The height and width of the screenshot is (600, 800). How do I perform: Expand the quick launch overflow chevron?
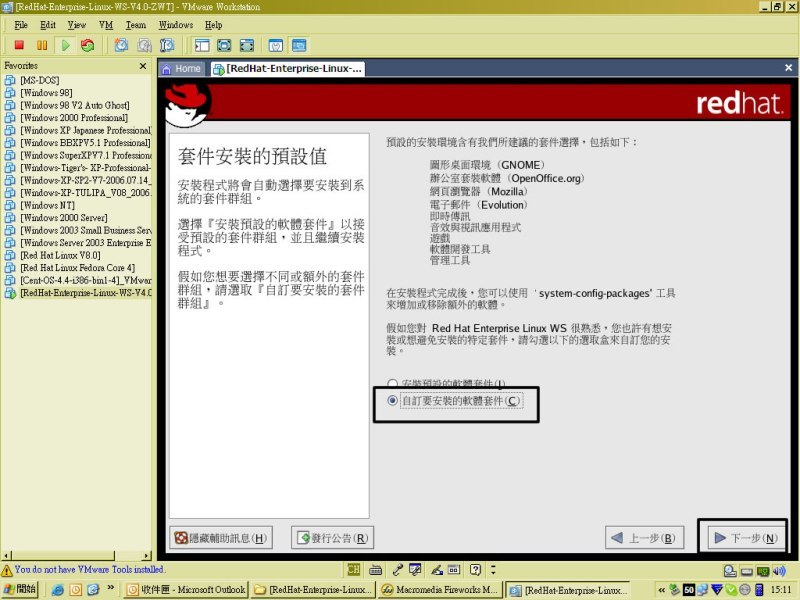111,588
